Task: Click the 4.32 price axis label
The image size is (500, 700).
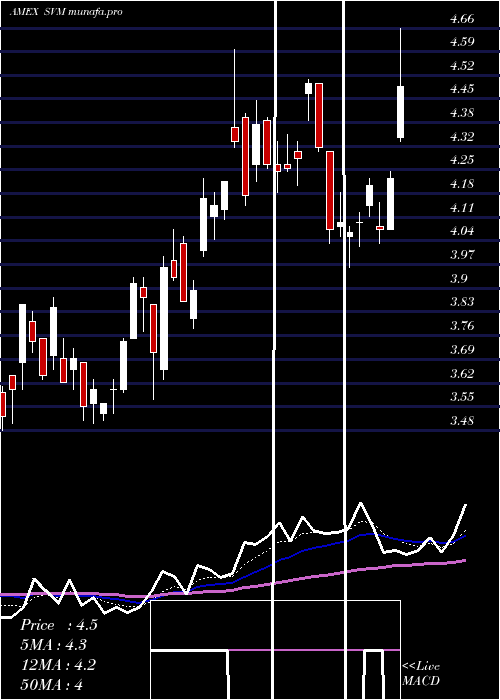Action: pyautogui.click(x=462, y=137)
